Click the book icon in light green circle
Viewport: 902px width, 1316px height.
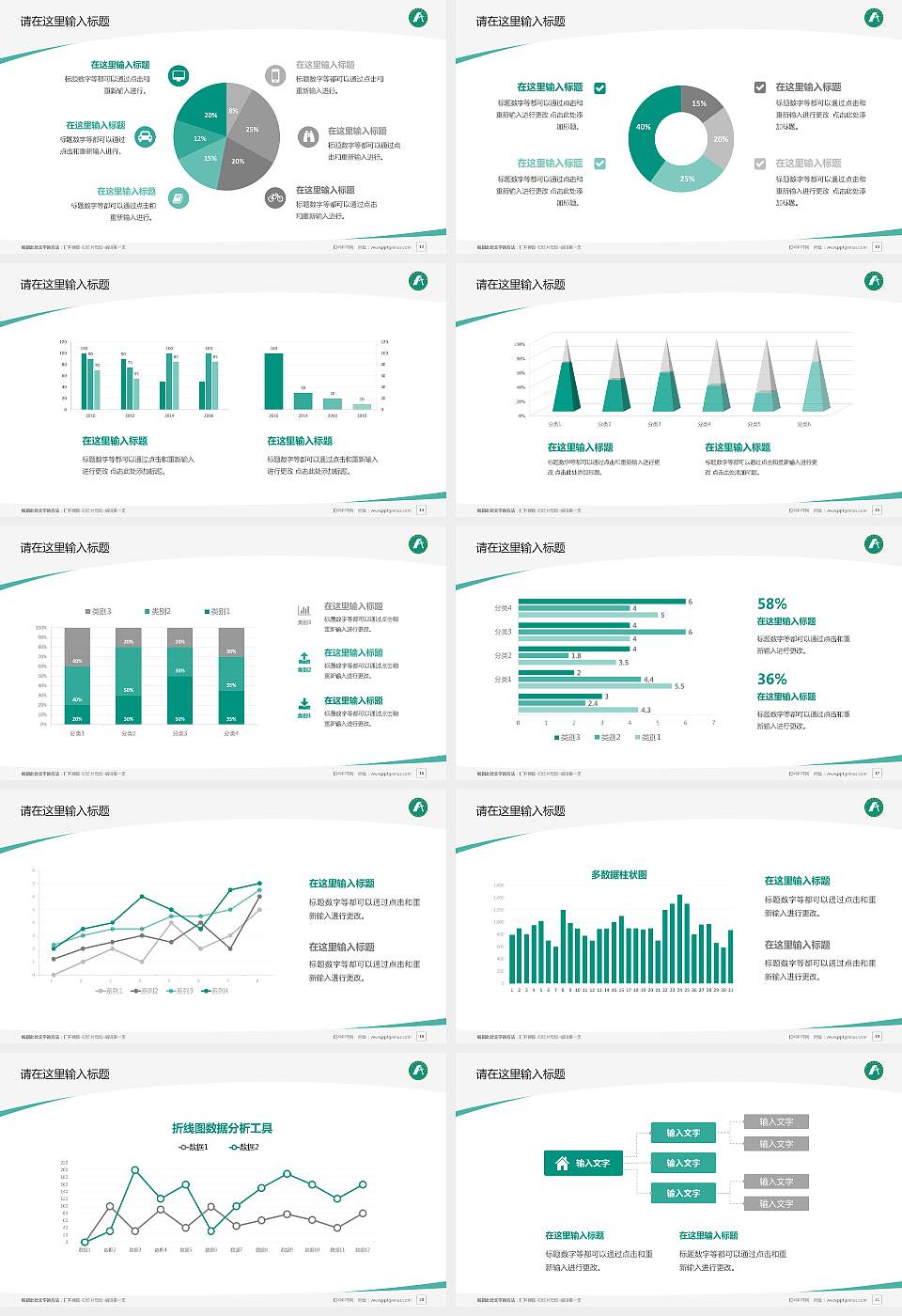pyautogui.click(x=179, y=197)
